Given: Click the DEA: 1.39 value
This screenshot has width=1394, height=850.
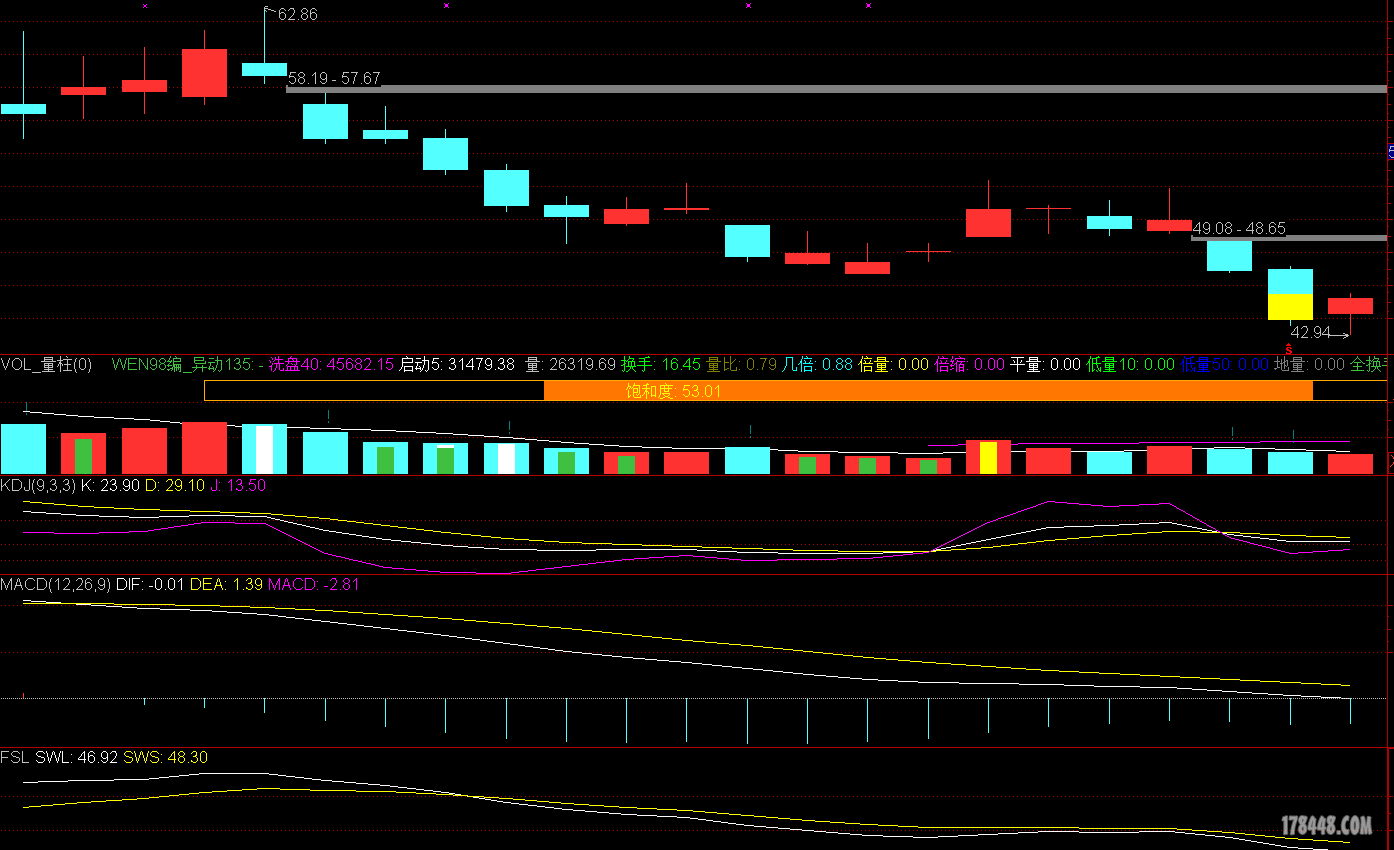Looking at the screenshot, I should tap(227, 584).
